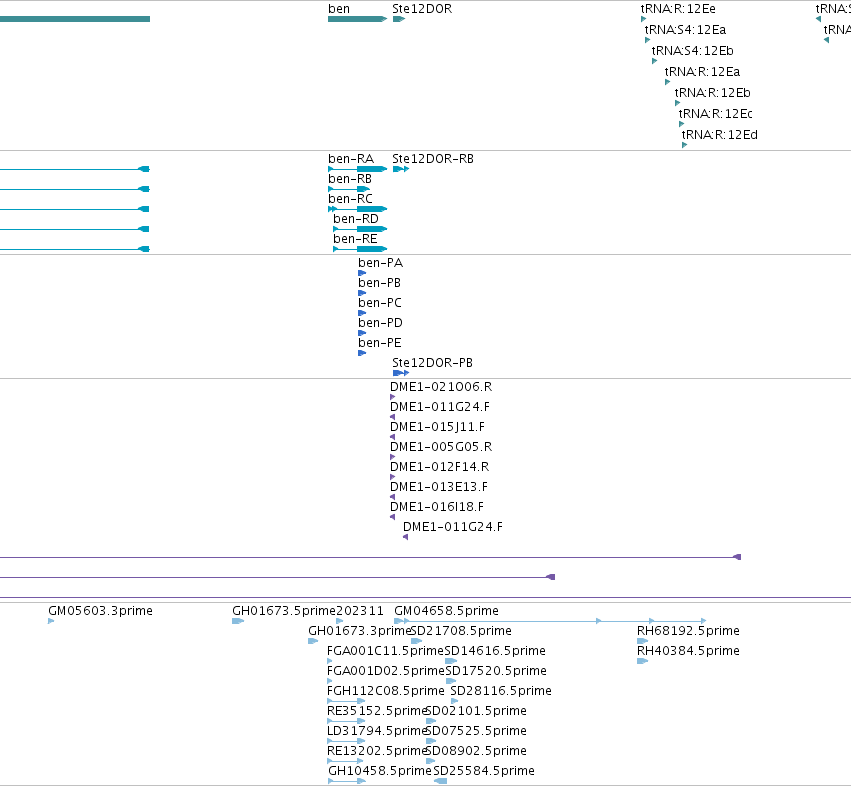Viewport: 851px width, 786px height.
Task: Select the ben-PA protein label
Action: tap(380, 263)
